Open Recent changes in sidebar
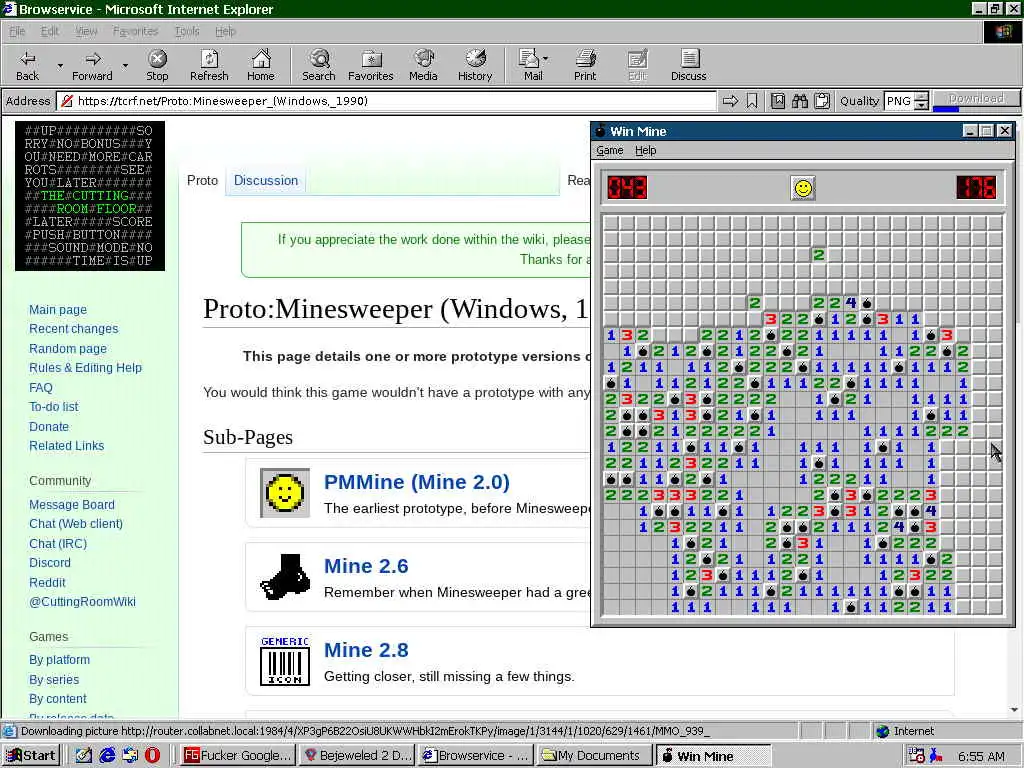Image resolution: width=1024 pixels, height=768 pixels. coord(74,328)
